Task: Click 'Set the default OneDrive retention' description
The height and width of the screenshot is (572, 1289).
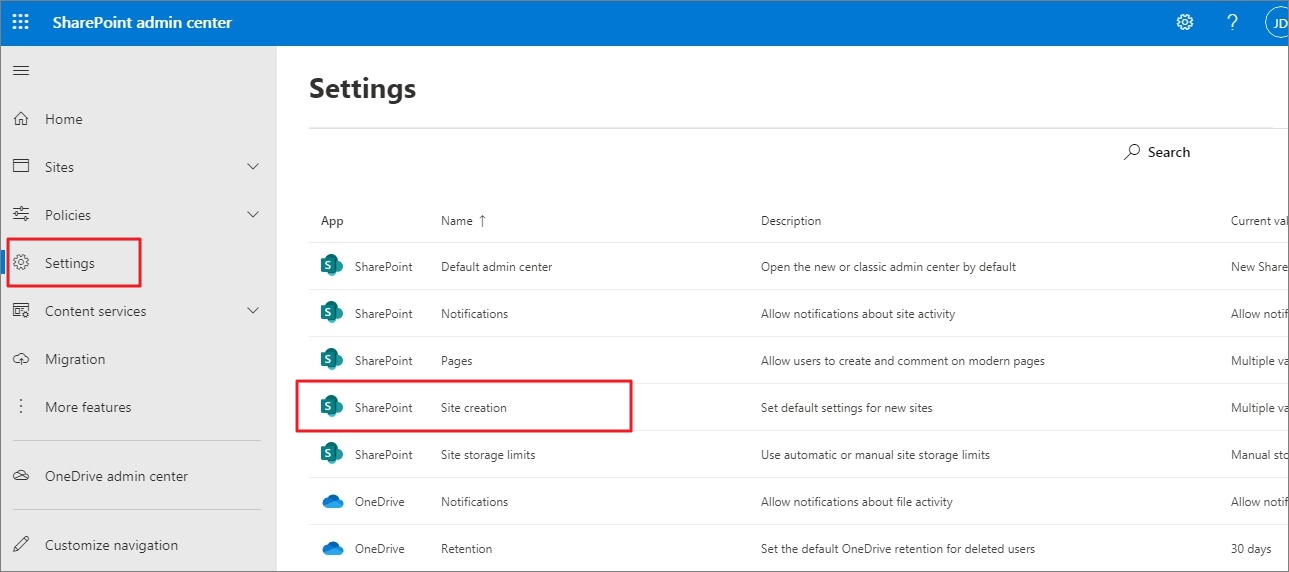Action: click(x=898, y=549)
